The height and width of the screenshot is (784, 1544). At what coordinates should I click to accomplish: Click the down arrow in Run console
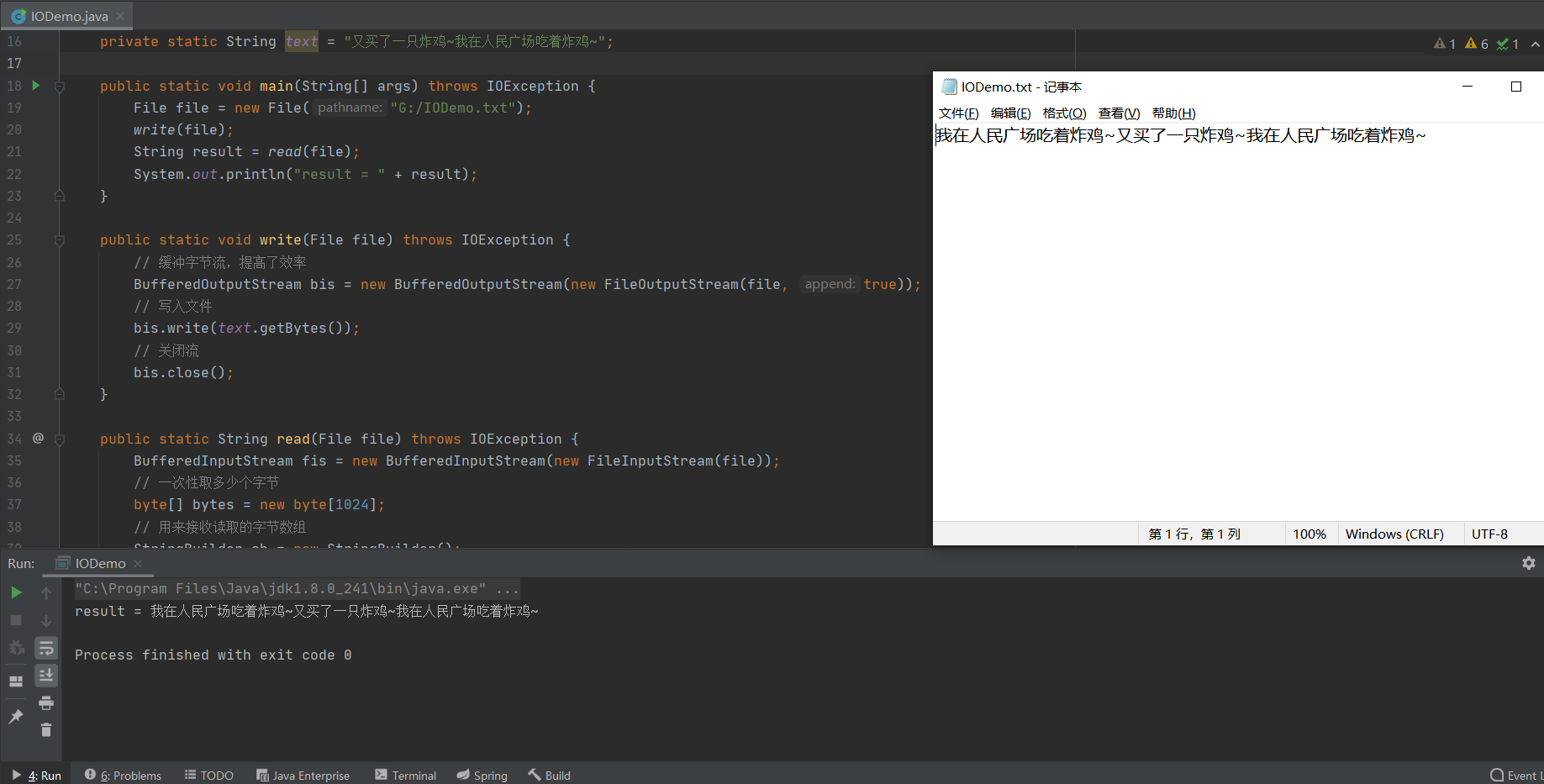(x=46, y=620)
